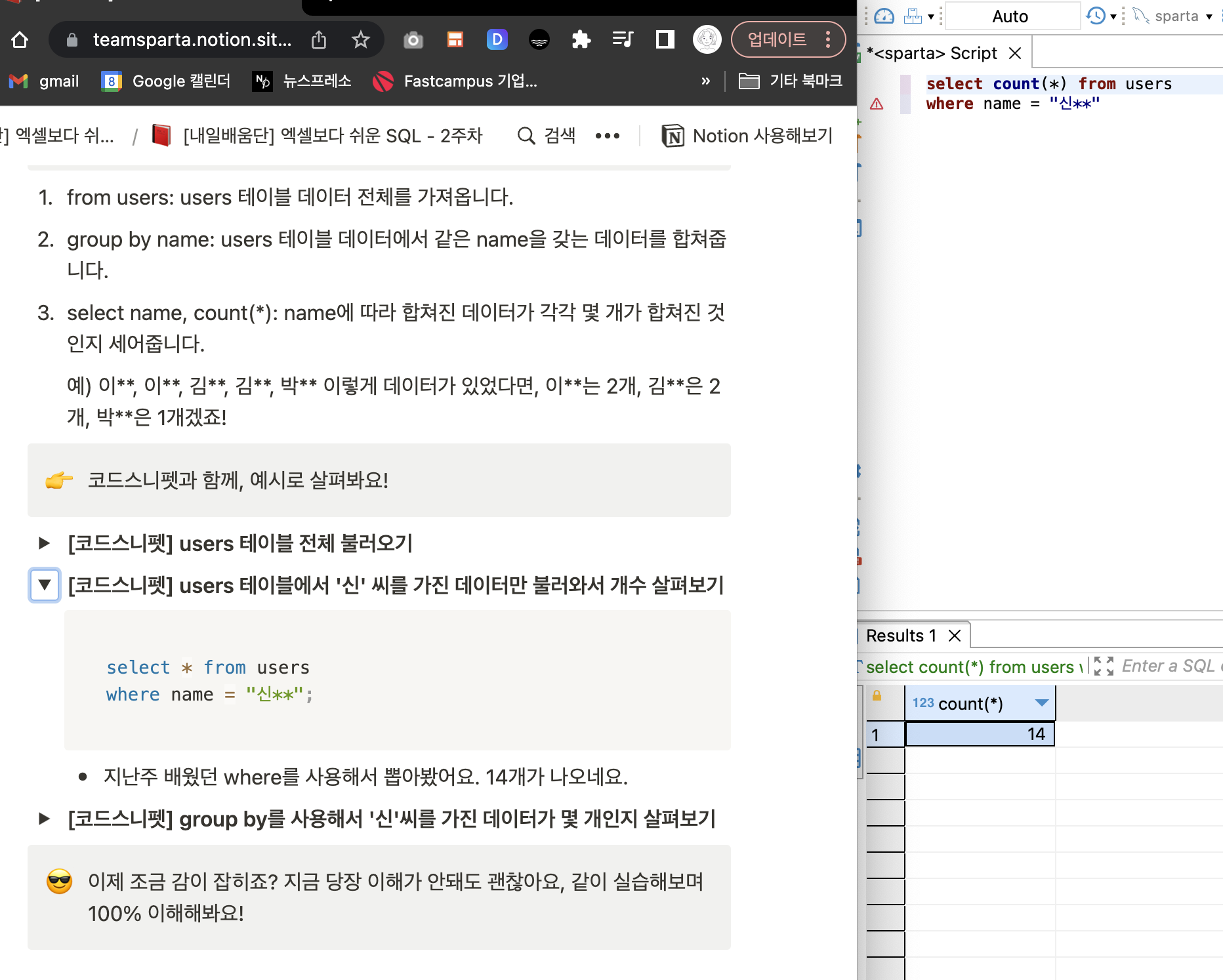The width and height of the screenshot is (1223, 980).
Task: Click the Auto commit mode box
Action: [x=1012, y=16]
